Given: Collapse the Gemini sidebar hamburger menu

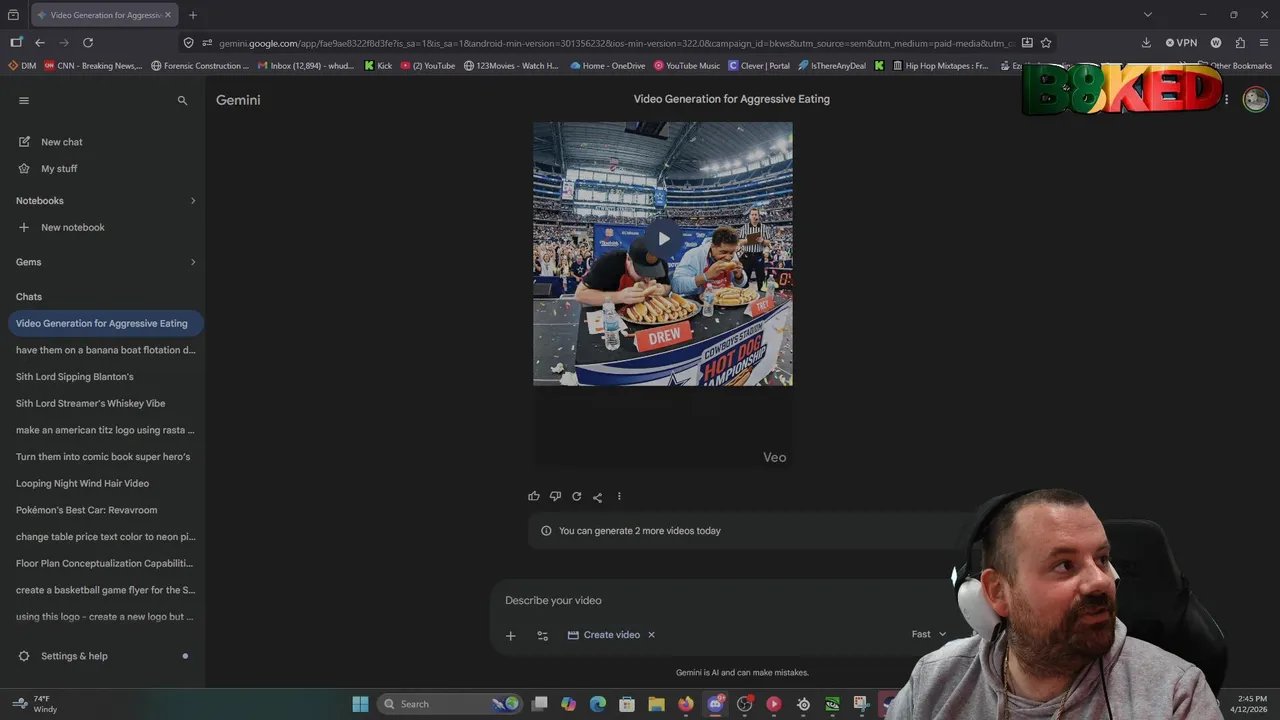Looking at the screenshot, I should tap(24, 100).
